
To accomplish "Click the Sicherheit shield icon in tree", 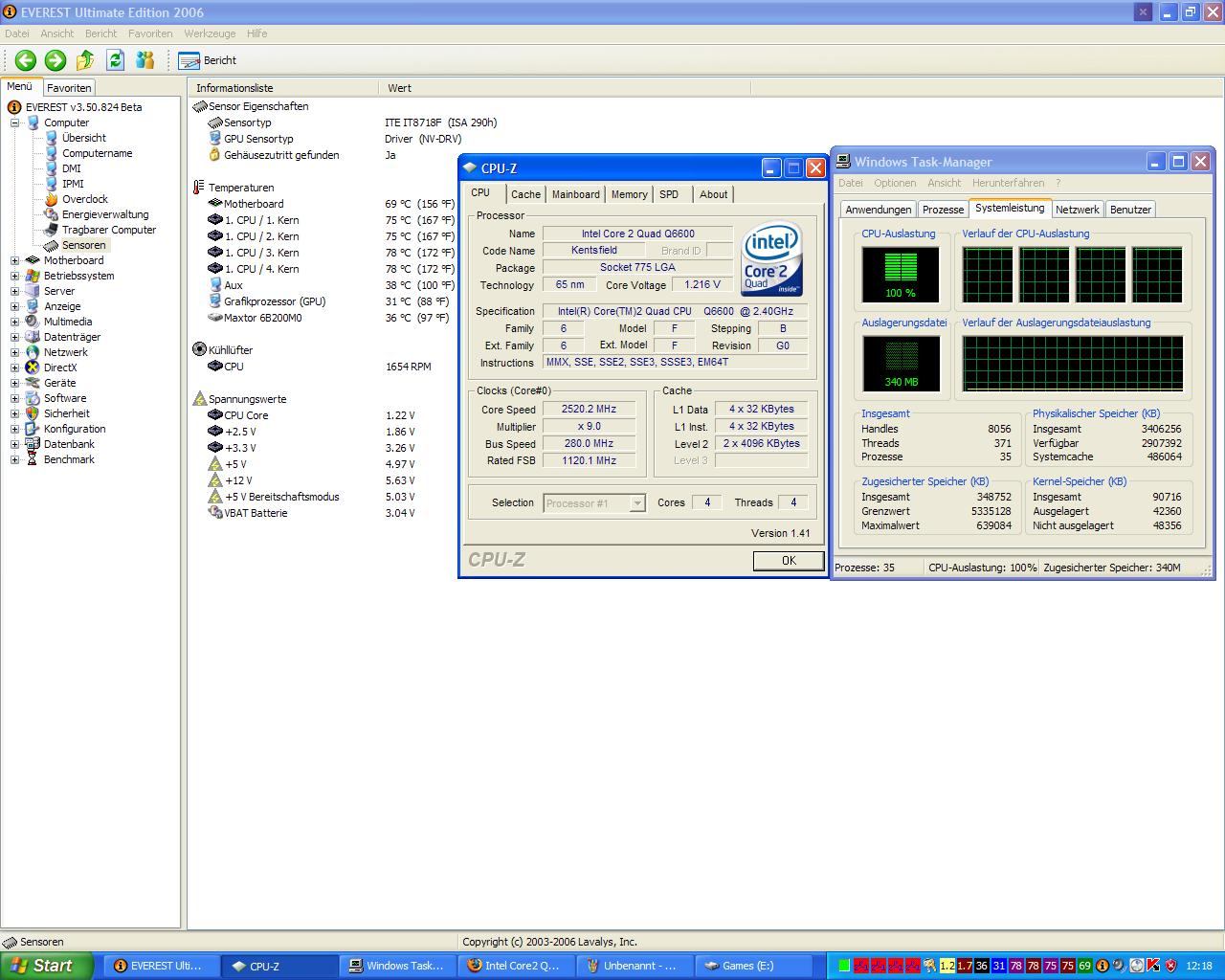I will [33, 413].
